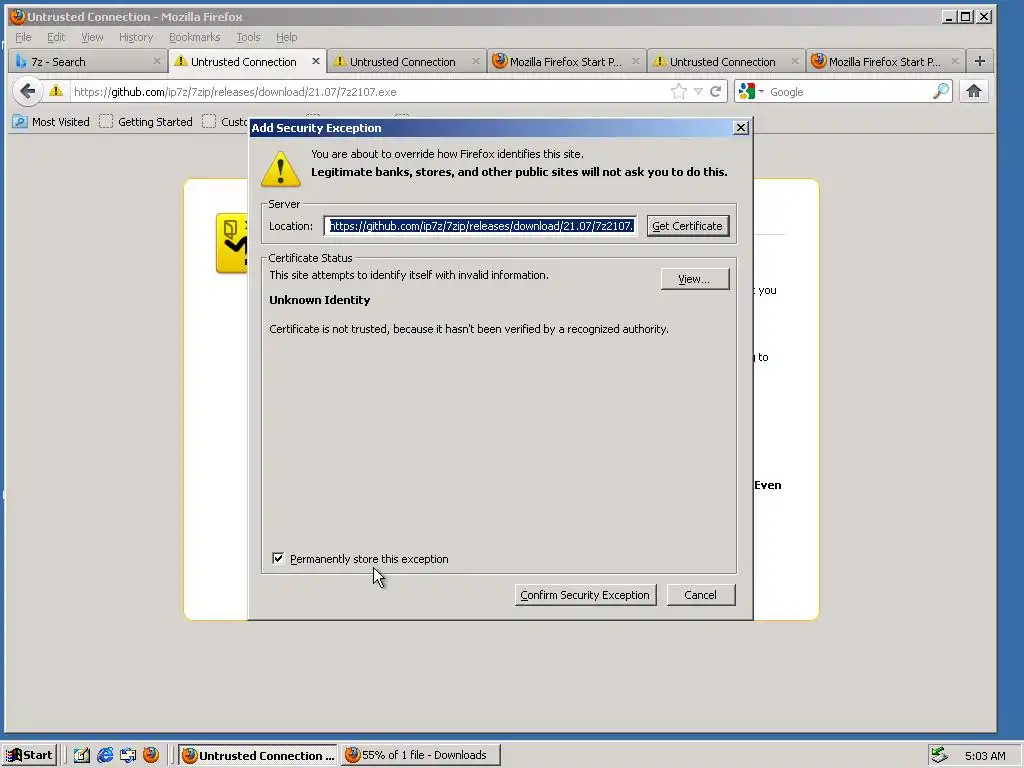Open the File menu
The width and height of the screenshot is (1024, 768).
click(x=23, y=37)
